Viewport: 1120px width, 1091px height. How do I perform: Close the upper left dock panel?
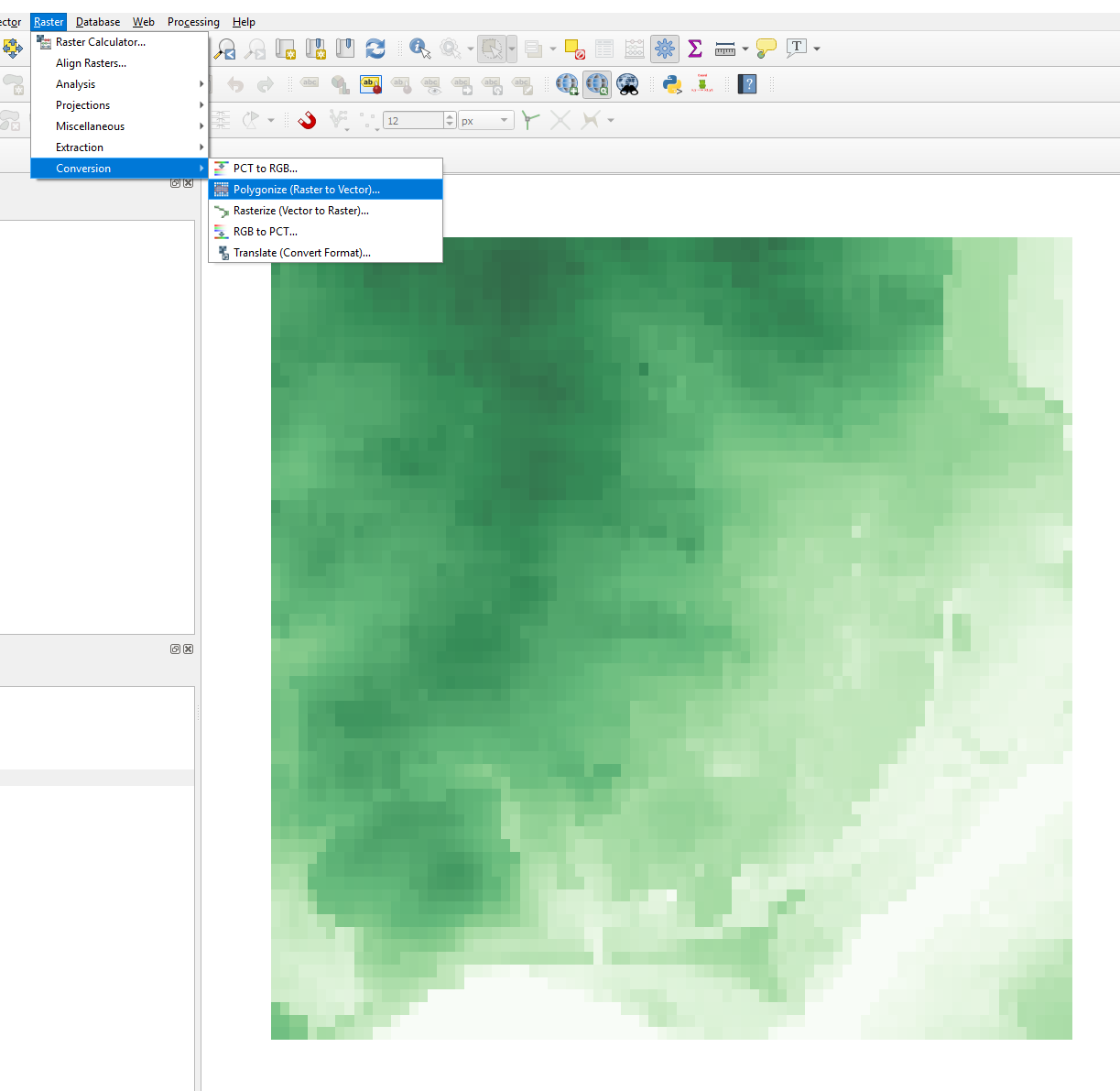click(189, 183)
